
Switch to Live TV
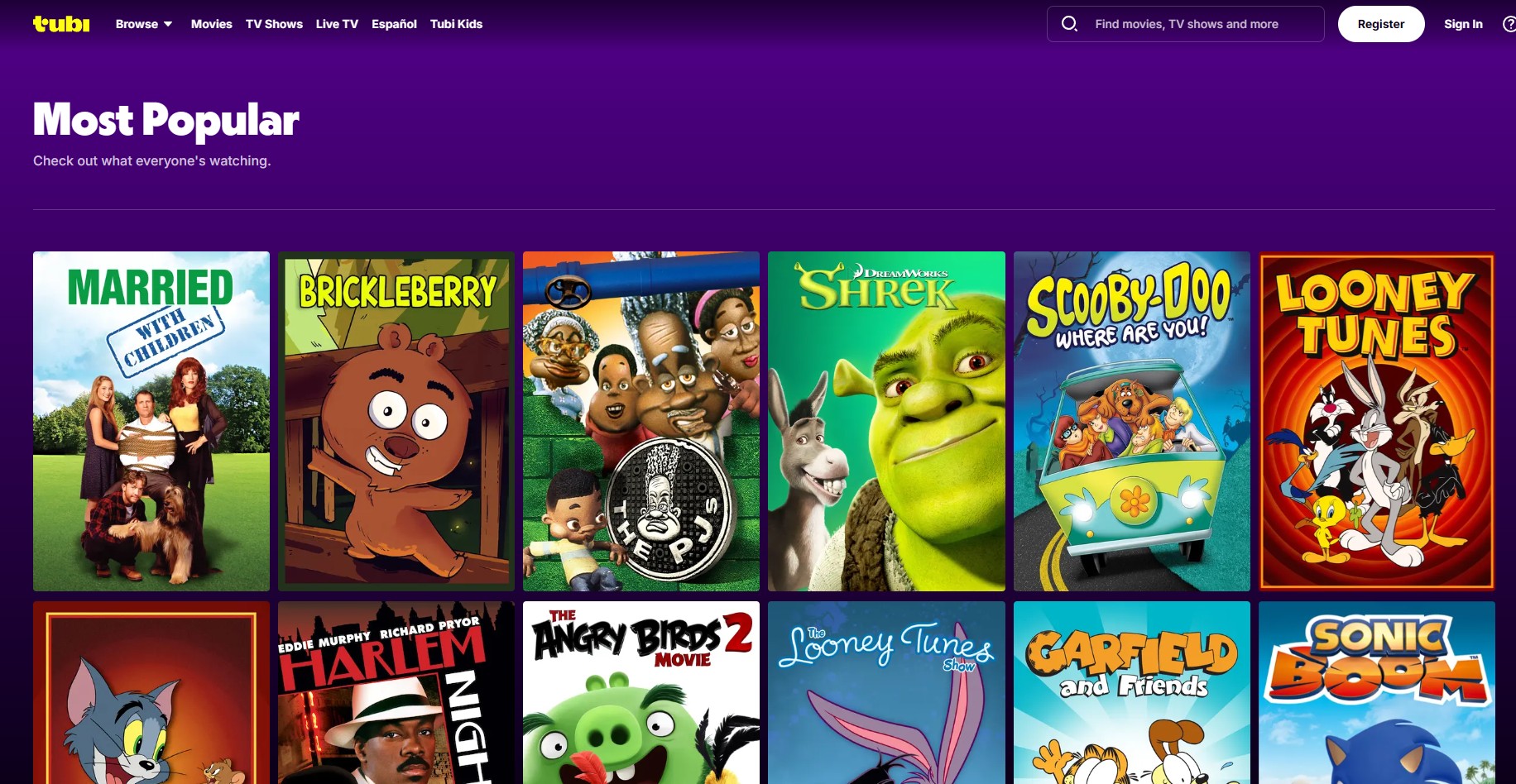click(337, 24)
